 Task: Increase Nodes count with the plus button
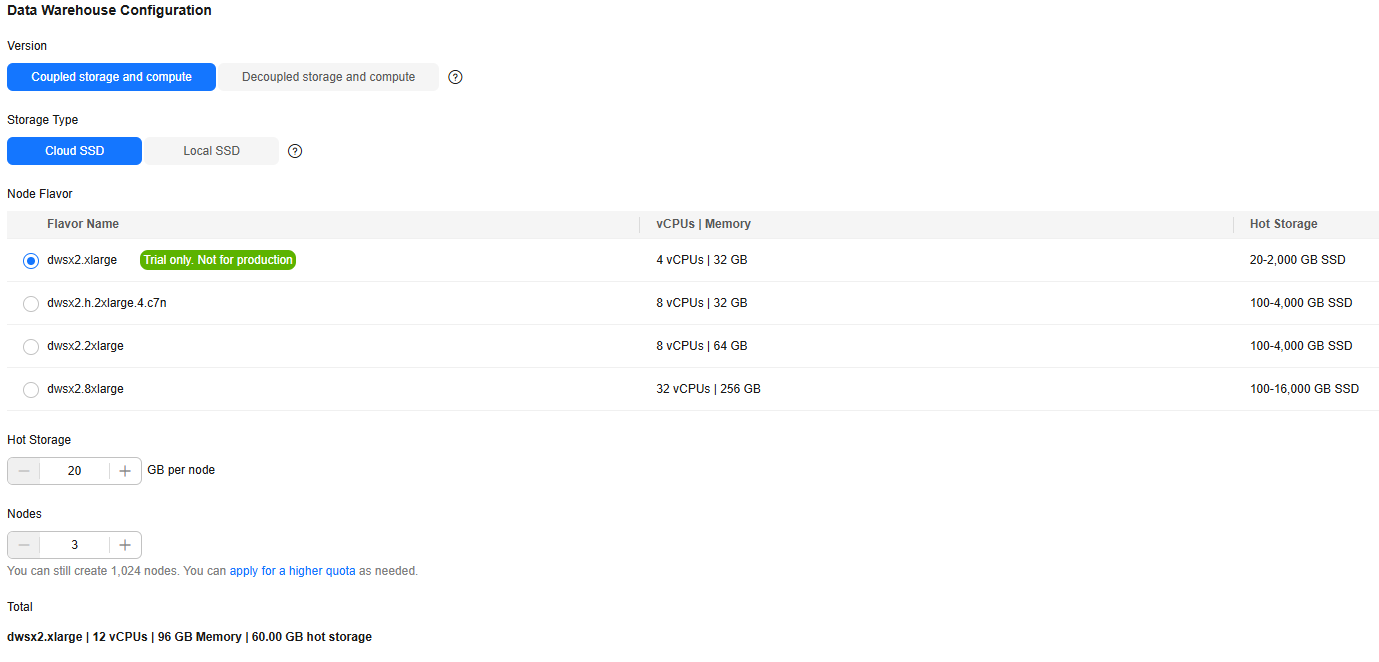coord(125,545)
